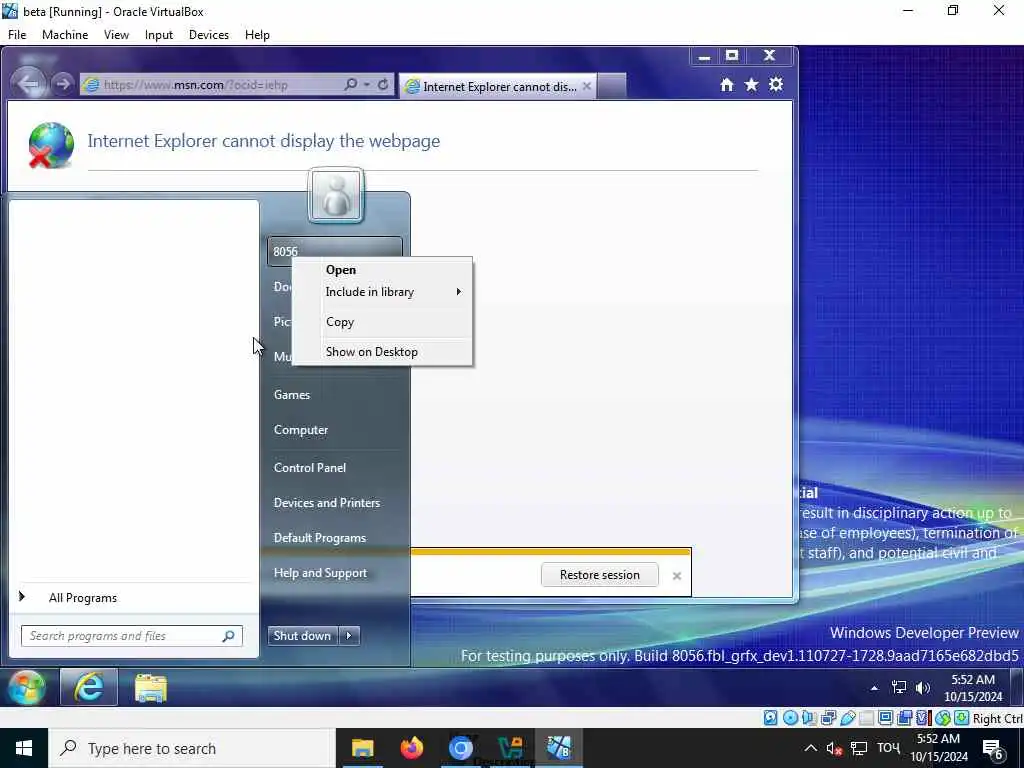Click the user account picture in Start menu

click(x=336, y=195)
